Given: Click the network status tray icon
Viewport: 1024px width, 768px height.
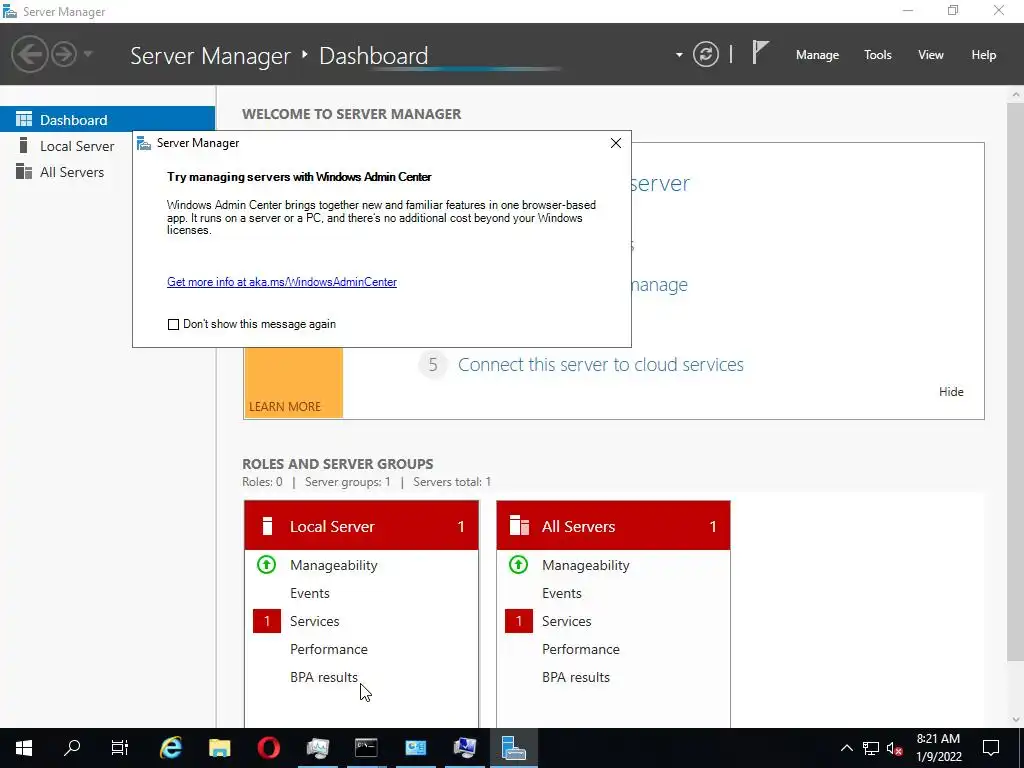Looking at the screenshot, I should point(871,748).
